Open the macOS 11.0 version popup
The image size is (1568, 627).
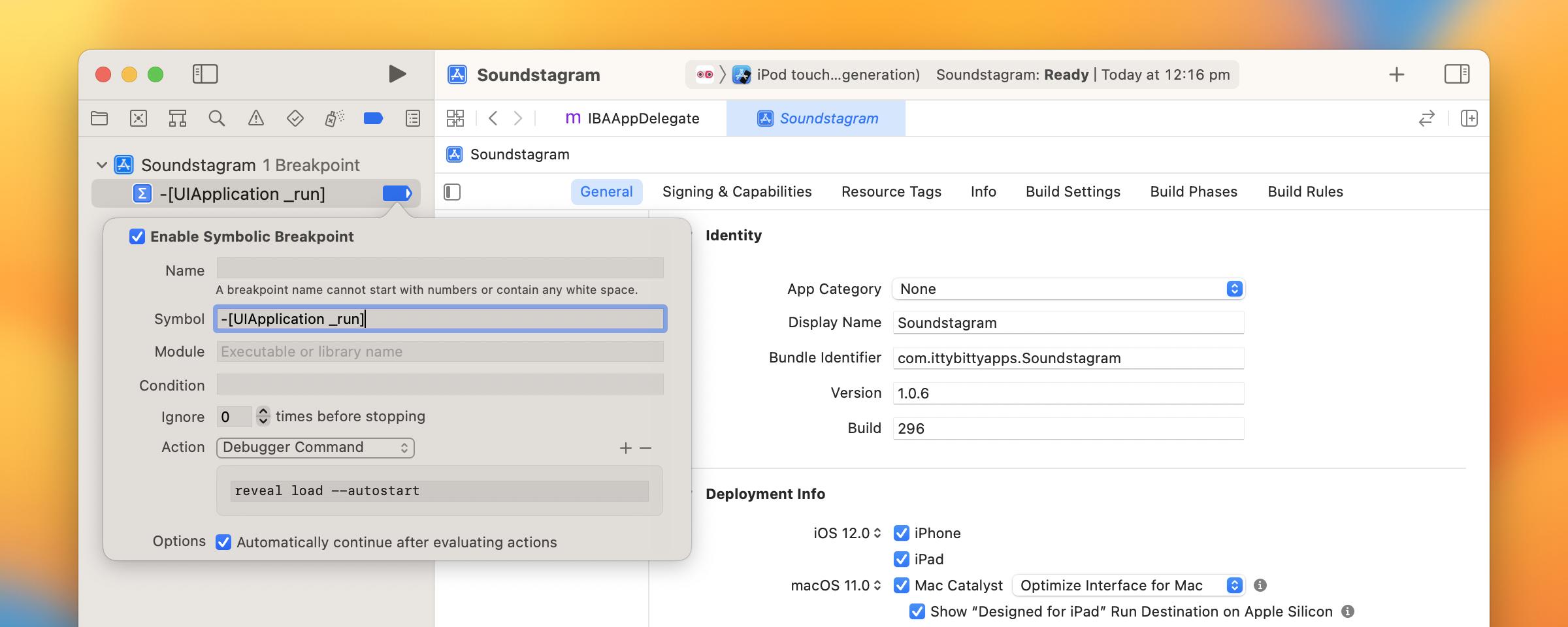tap(836, 585)
